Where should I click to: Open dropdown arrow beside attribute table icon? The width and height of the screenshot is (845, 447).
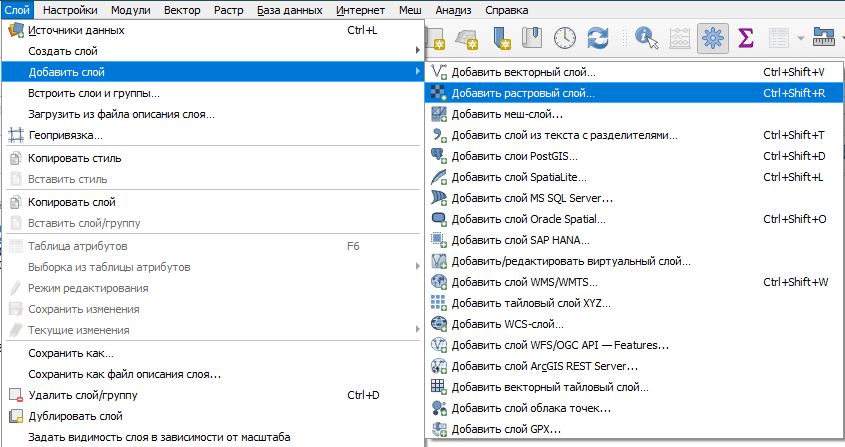(x=802, y=38)
